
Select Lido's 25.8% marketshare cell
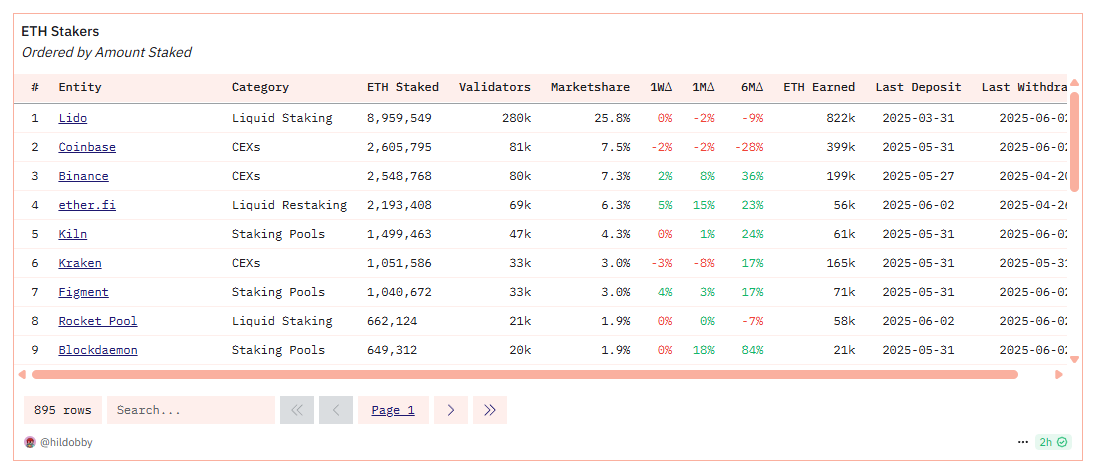pos(613,119)
